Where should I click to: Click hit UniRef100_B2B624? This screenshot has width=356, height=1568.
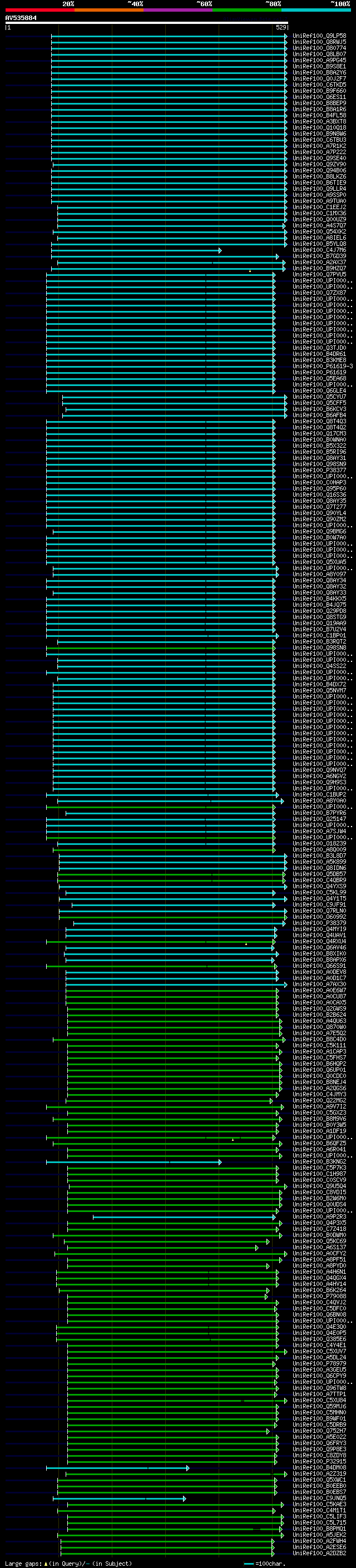(x=319, y=1015)
